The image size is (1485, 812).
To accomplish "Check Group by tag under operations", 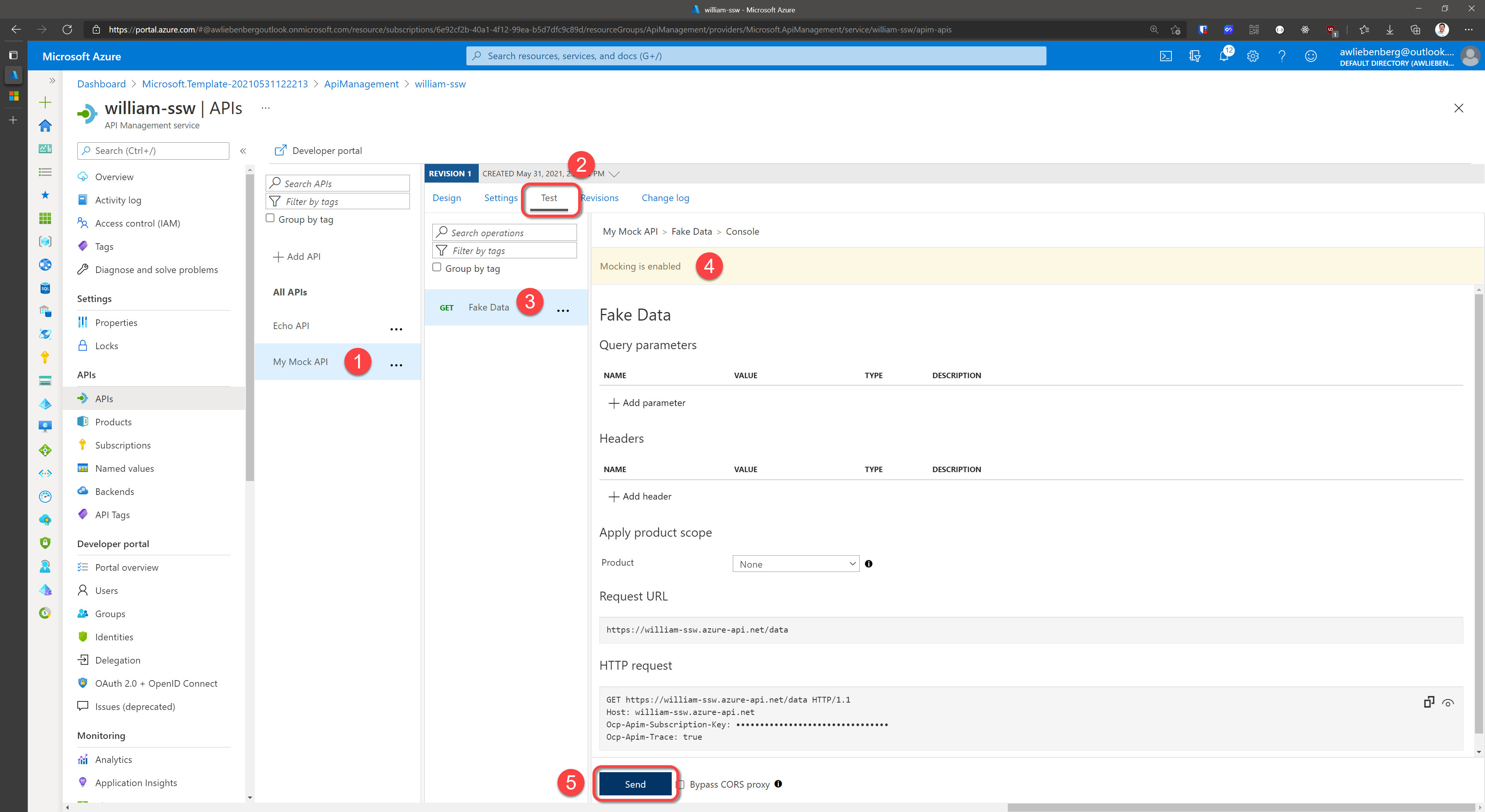I will (437, 268).
